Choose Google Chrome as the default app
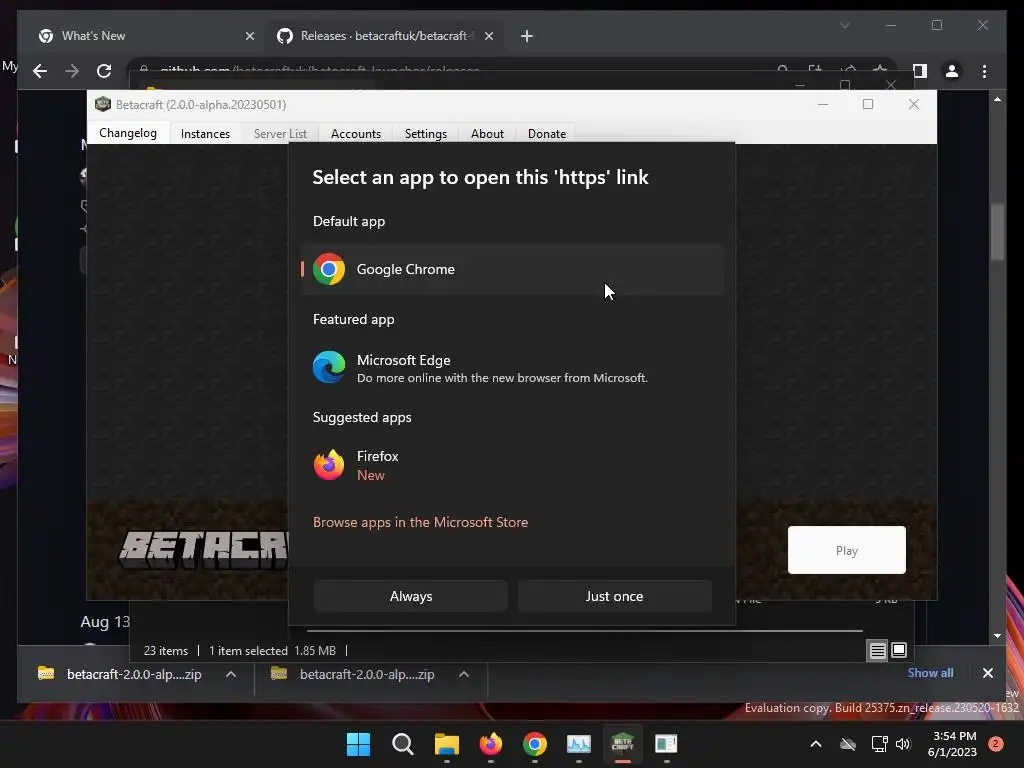Viewport: 1024px width, 768px height. pyautogui.click(x=512, y=269)
